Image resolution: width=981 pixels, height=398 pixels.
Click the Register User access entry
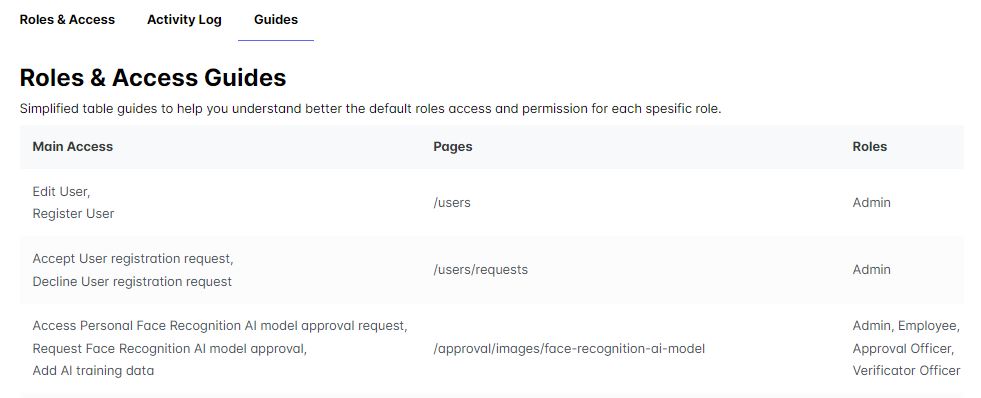(73, 214)
